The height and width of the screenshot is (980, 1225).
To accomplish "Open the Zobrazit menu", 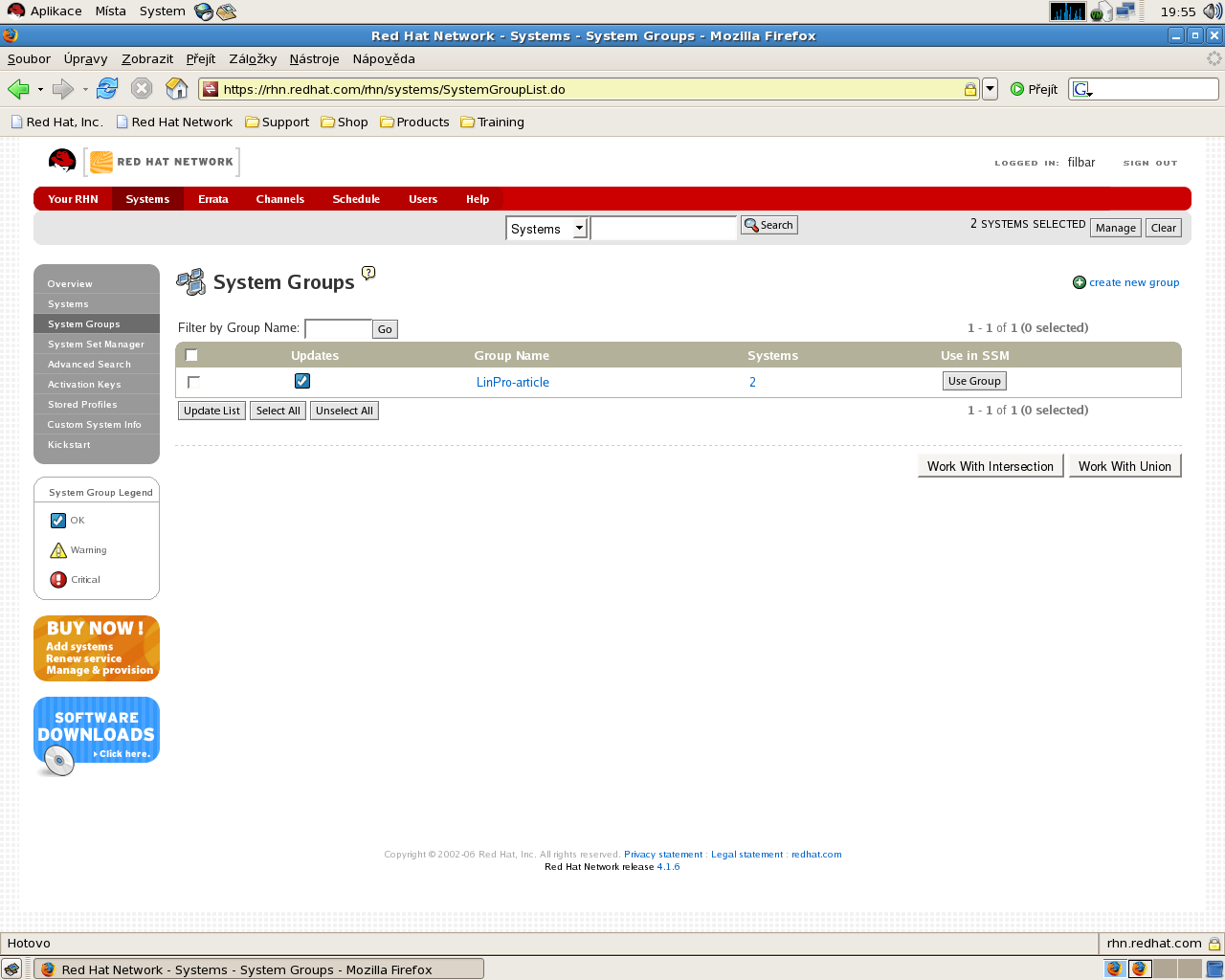I will pyautogui.click(x=147, y=58).
